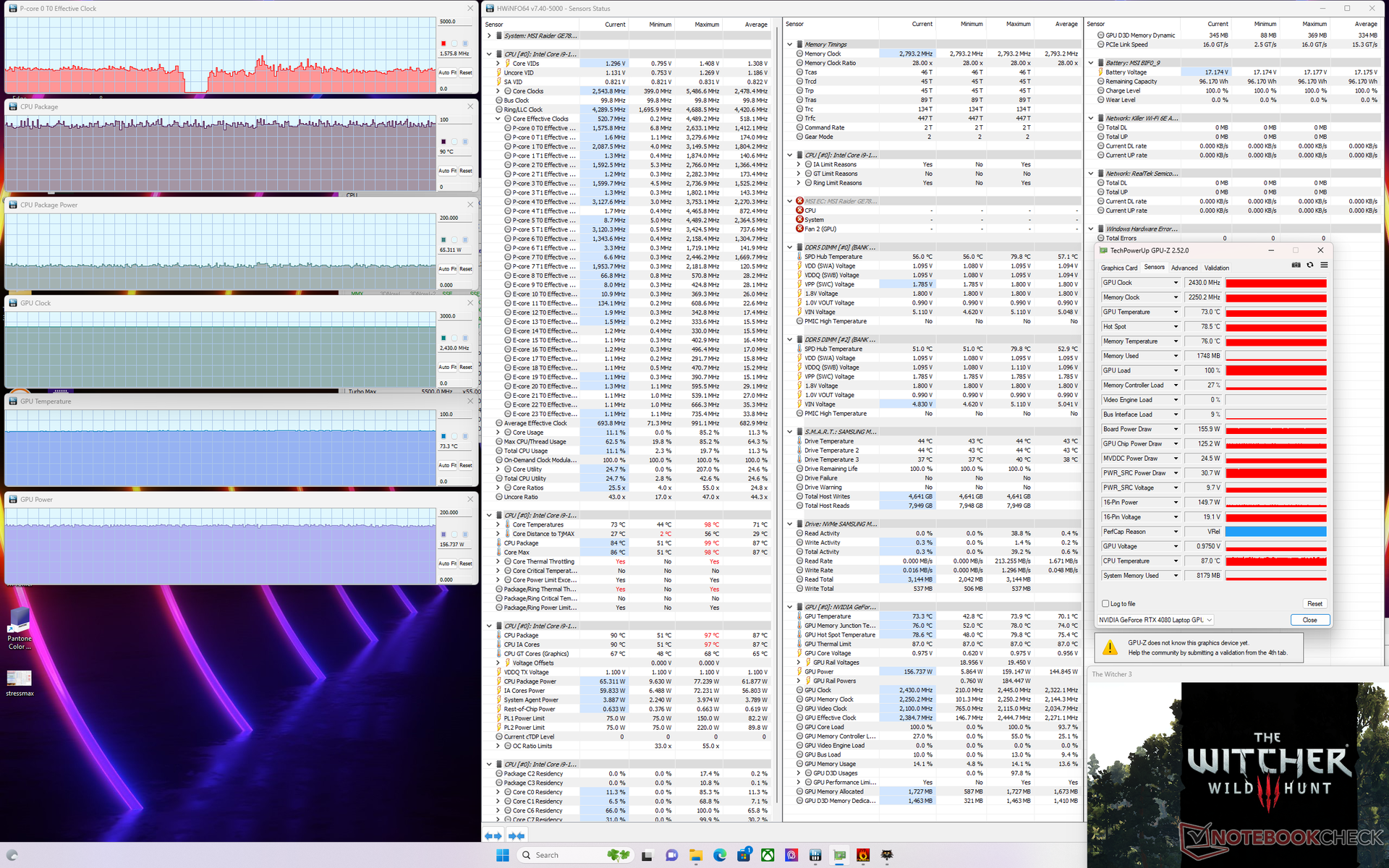Expand the Core Temperatures tree item

click(498, 524)
